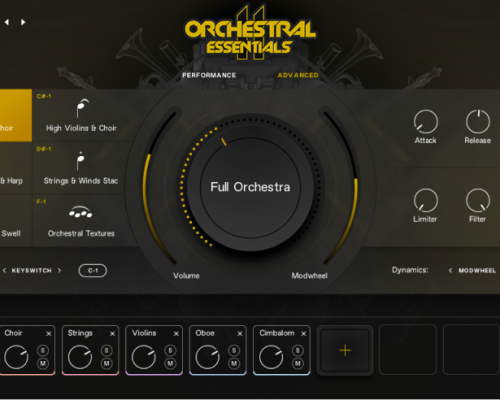Viewport: 500px width, 400px height.
Task: Switch to the Advanced tab
Action: pyautogui.click(x=298, y=75)
